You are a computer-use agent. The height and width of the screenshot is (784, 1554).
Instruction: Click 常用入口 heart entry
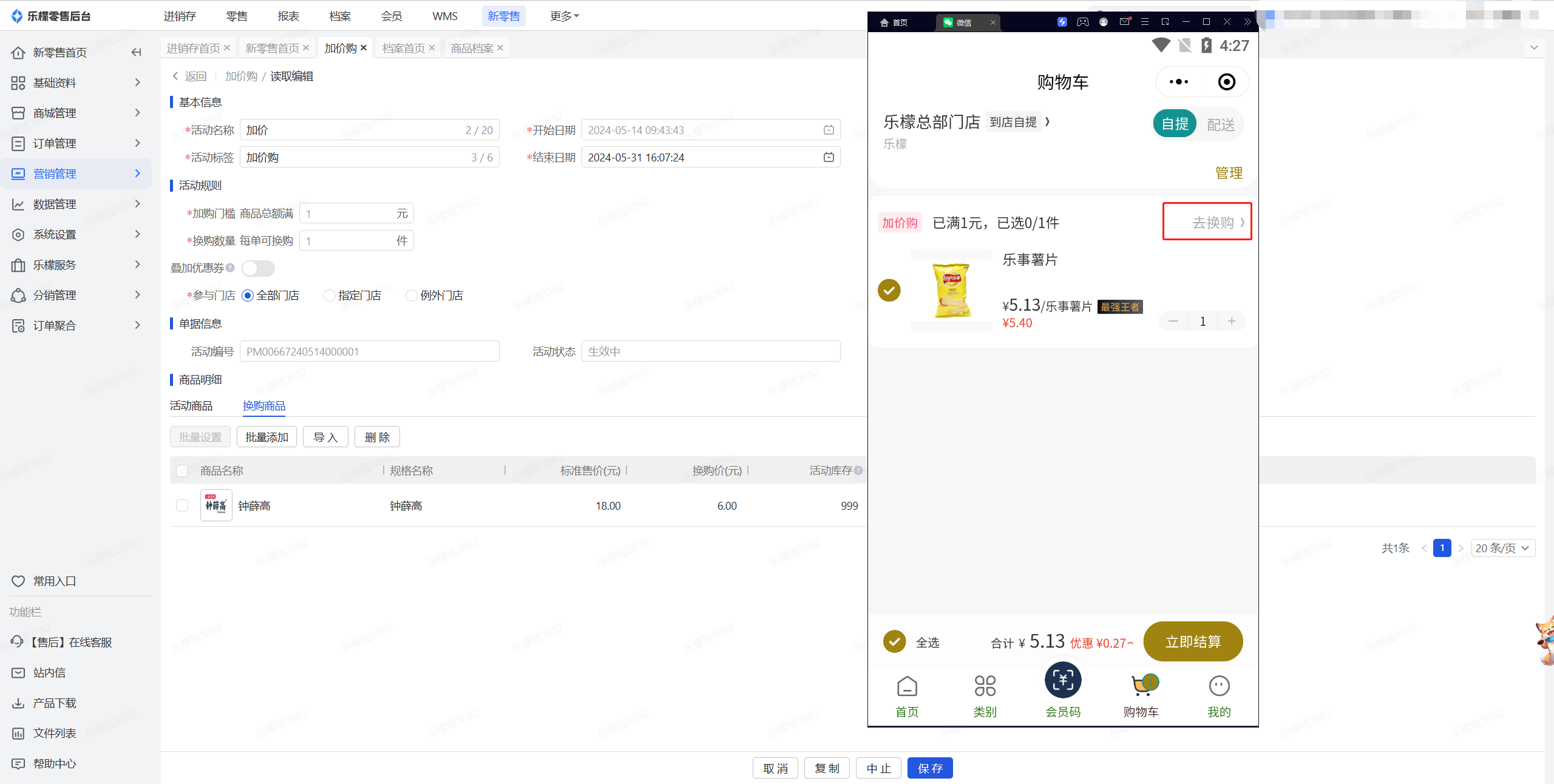(x=44, y=581)
